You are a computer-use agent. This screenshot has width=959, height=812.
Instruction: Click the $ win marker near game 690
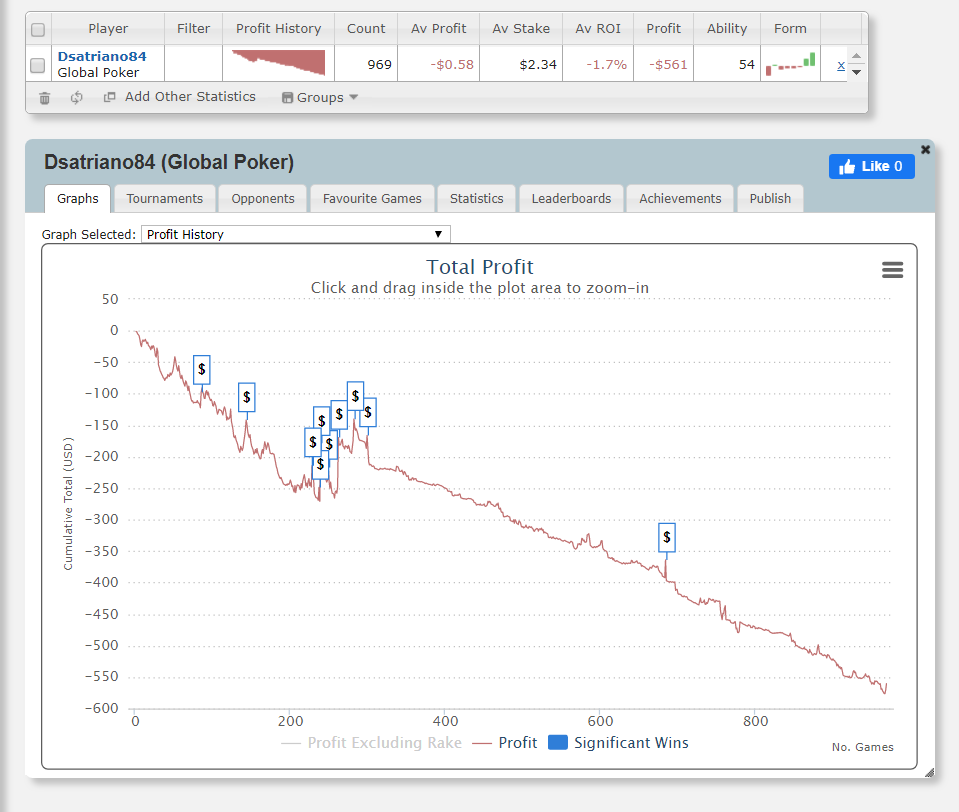(667, 537)
